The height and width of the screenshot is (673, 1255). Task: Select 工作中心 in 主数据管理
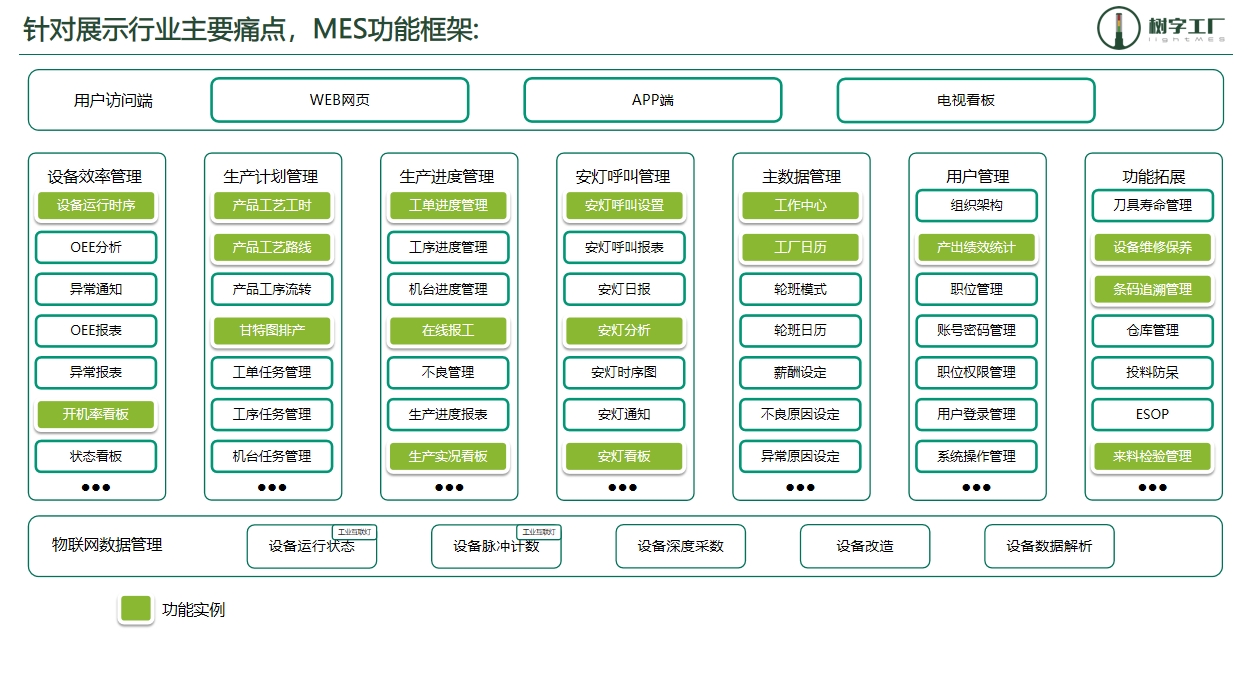click(x=800, y=206)
